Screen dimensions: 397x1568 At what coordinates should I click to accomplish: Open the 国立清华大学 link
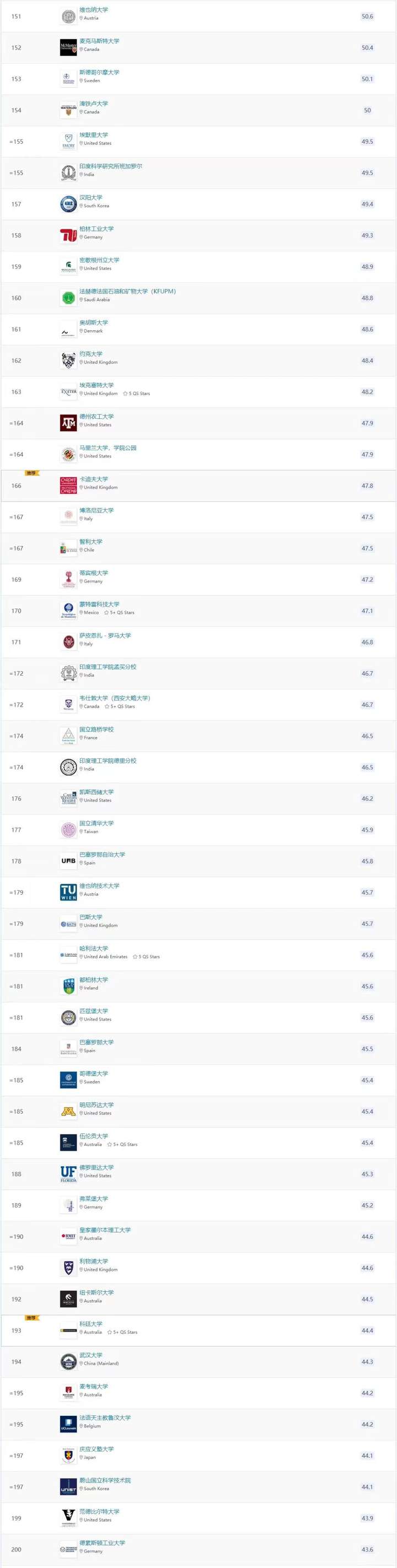point(96,823)
